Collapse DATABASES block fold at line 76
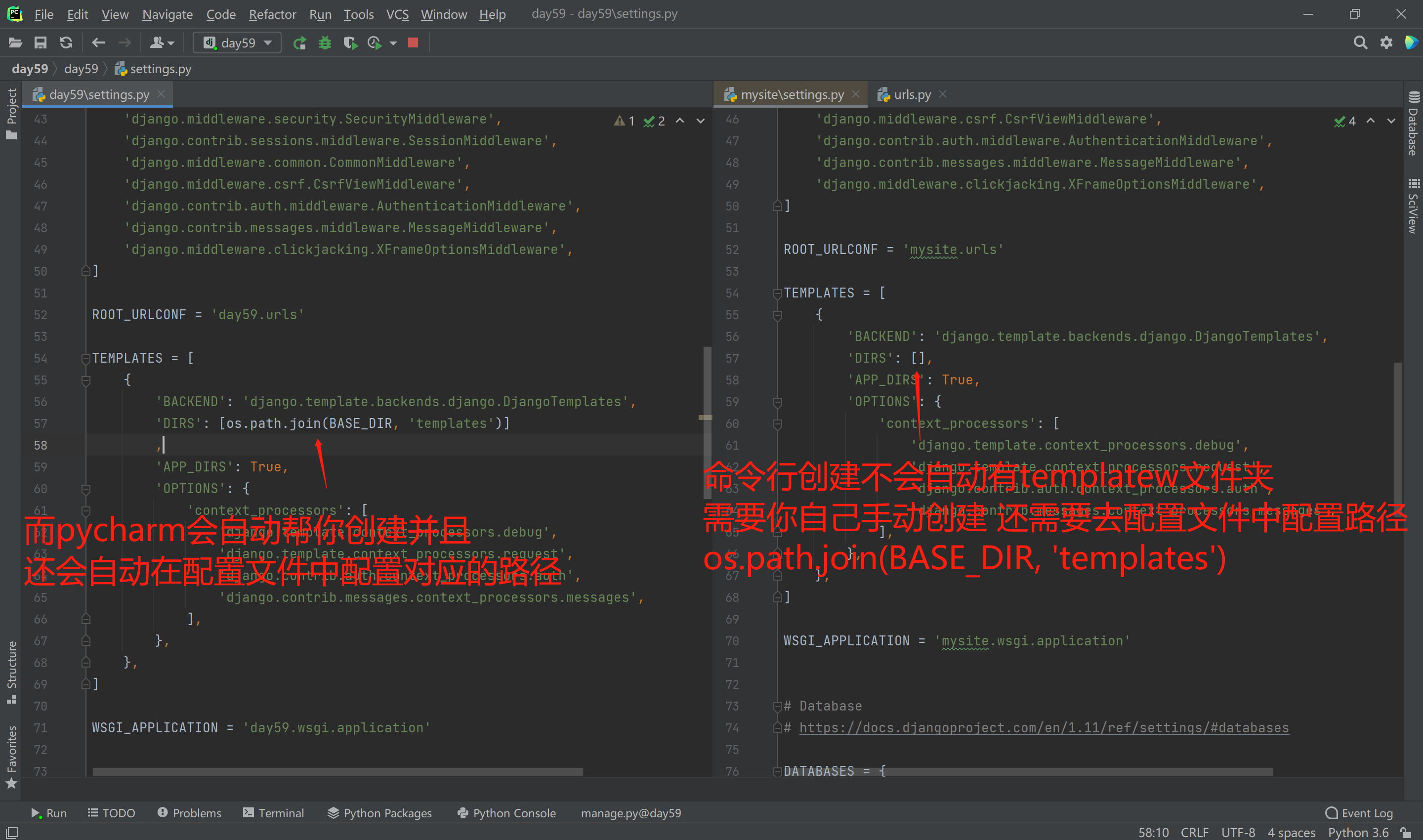 point(778,771)
